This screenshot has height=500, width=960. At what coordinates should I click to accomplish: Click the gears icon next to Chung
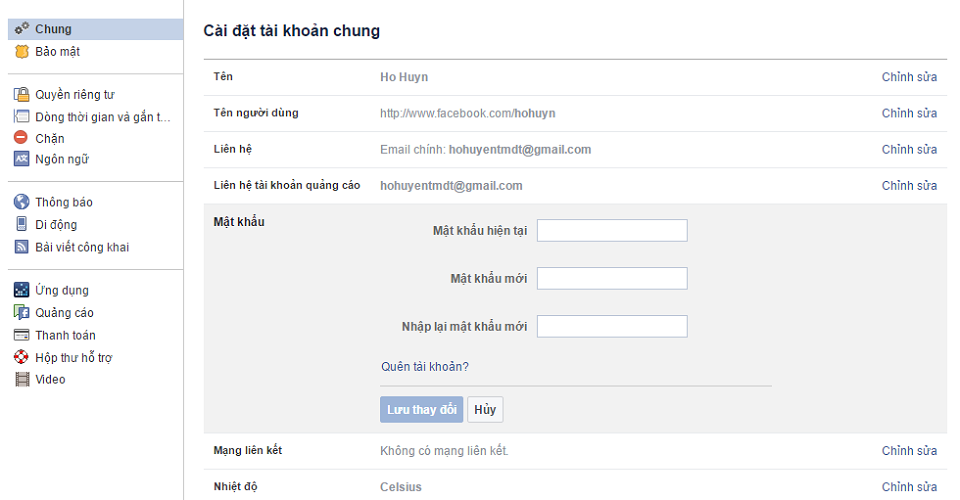point(21,29)
